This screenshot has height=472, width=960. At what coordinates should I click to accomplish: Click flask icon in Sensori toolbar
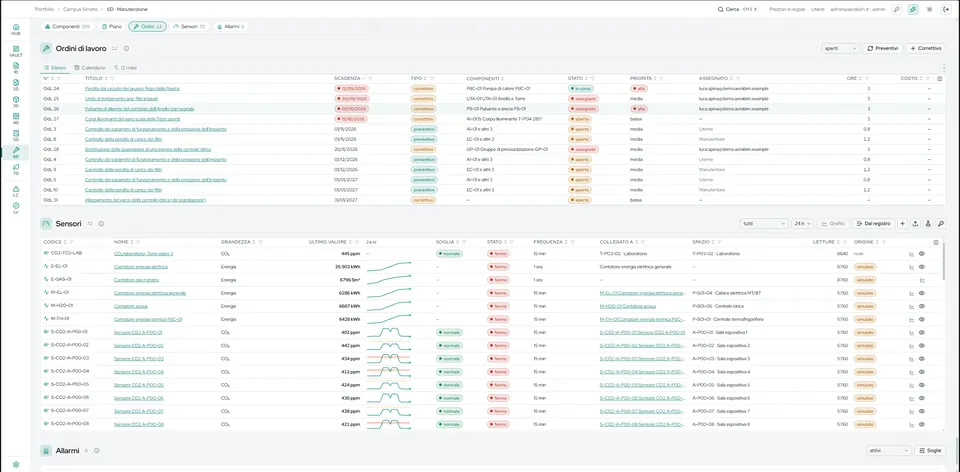[x=928, y=224]
